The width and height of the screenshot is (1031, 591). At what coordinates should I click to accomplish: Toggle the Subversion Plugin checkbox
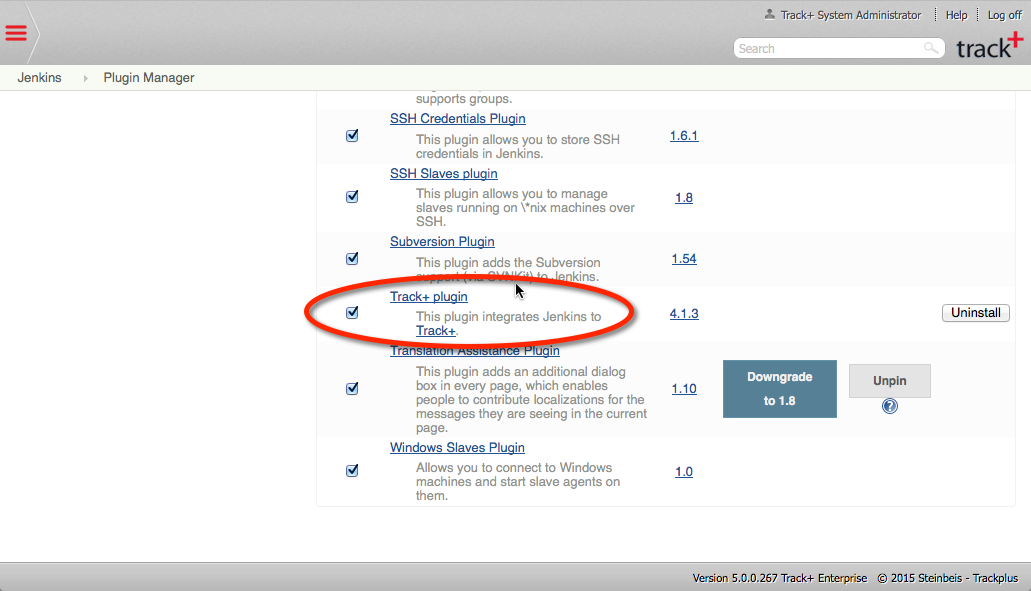(x=352, y=259)
